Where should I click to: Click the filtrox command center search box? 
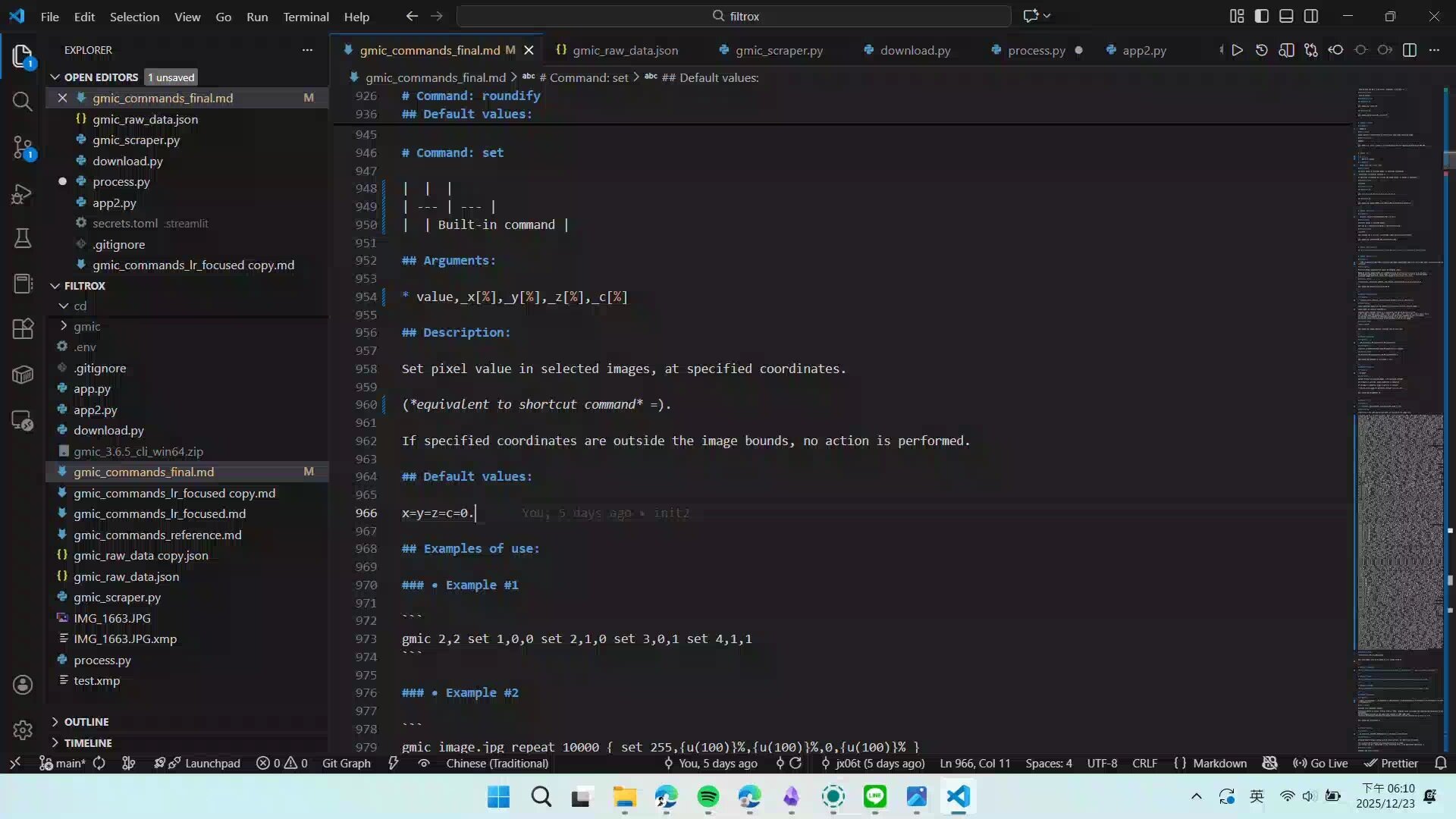[x=734, y=16]
